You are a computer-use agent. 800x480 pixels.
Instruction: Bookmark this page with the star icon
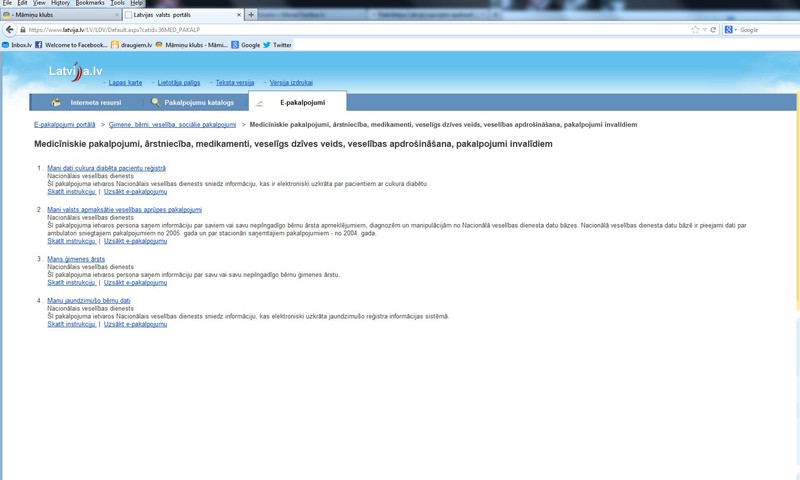coord(695,30)
